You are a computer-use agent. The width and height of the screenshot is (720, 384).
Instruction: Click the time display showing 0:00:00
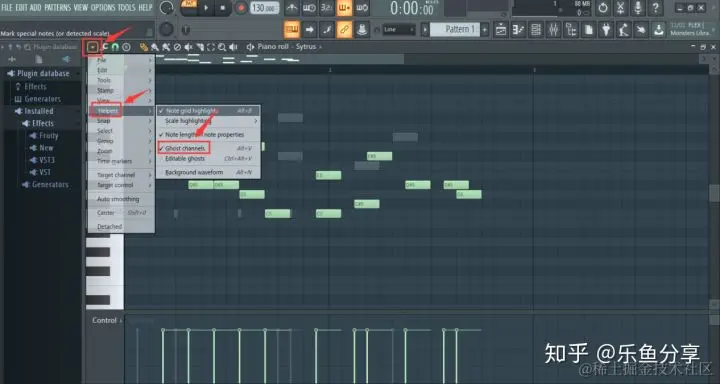tap(411, 8)
